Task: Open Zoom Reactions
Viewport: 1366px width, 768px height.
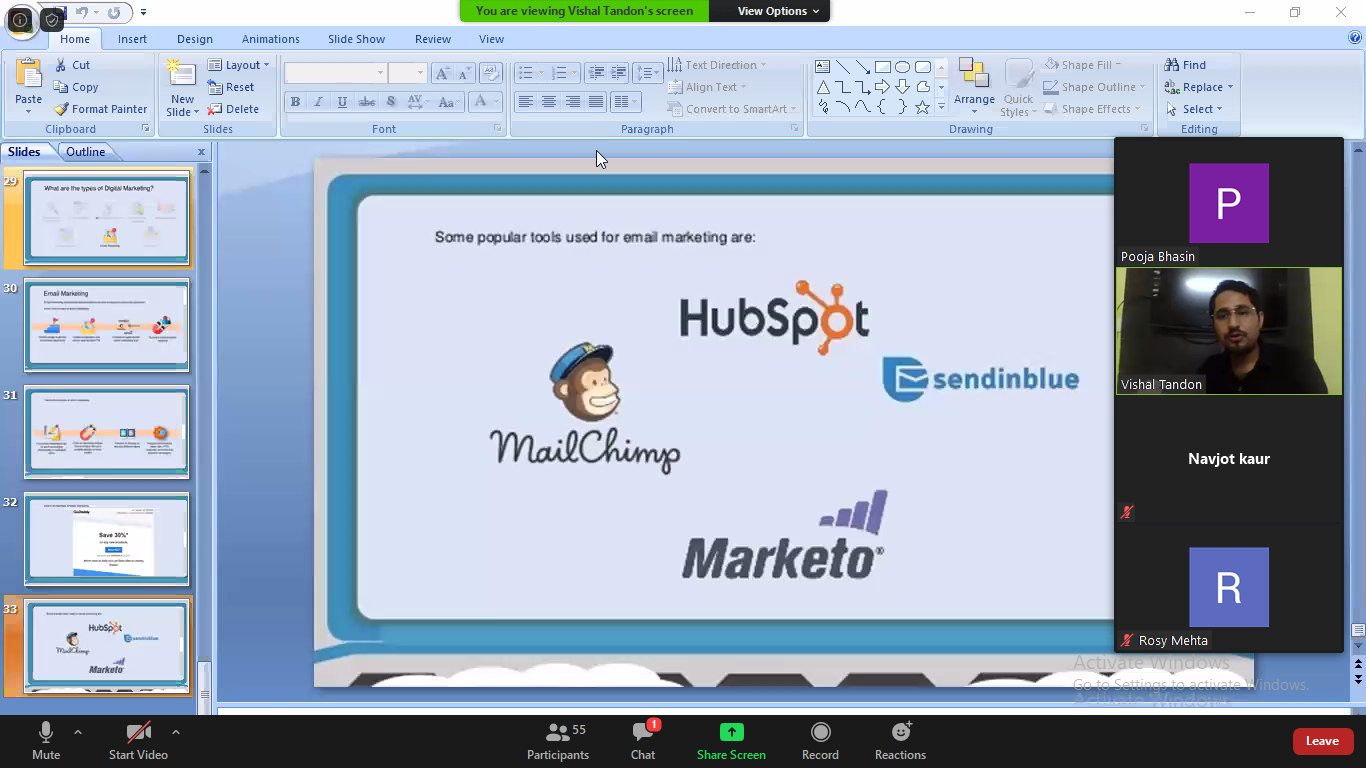Action: (x=900, y=740)
